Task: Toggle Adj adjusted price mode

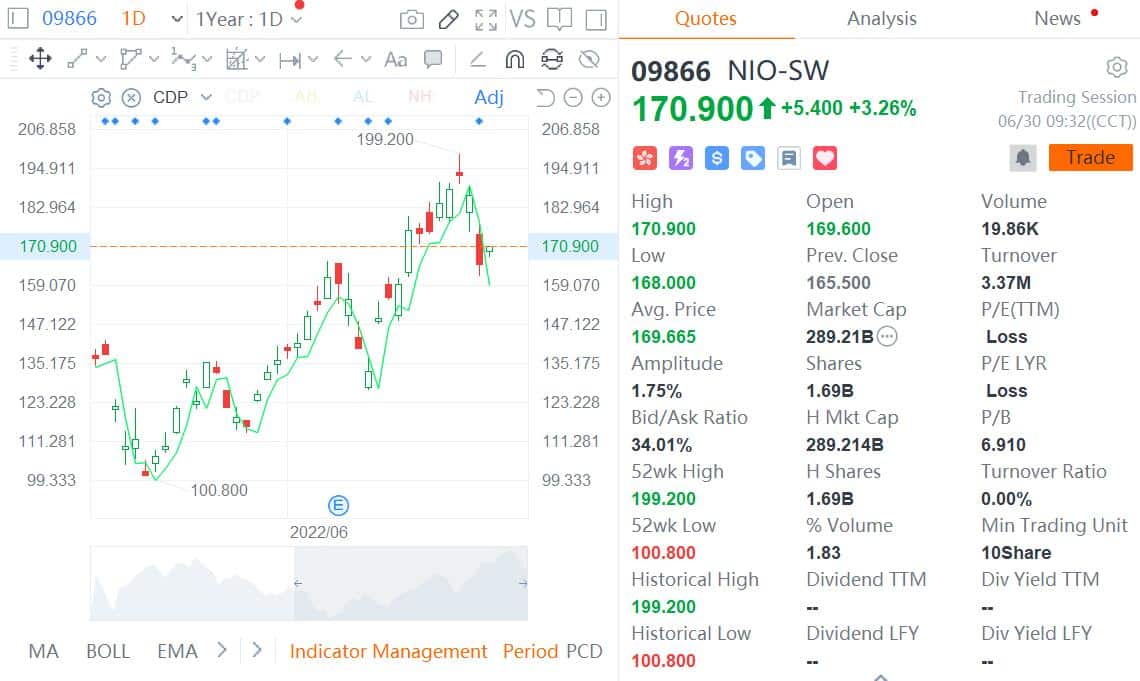Action: pyautogui.click(x=489, y=97)
